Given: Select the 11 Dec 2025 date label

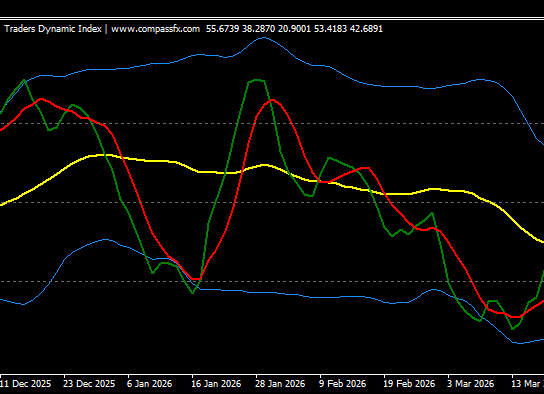Looking at the screenshot, I should pos(25,384).
